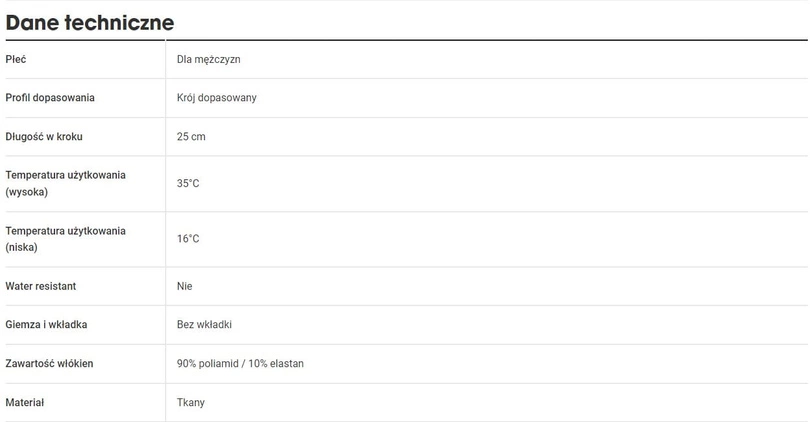Select the "Zawartość włókien" label
Screen dimensions: 810x422
49,364
